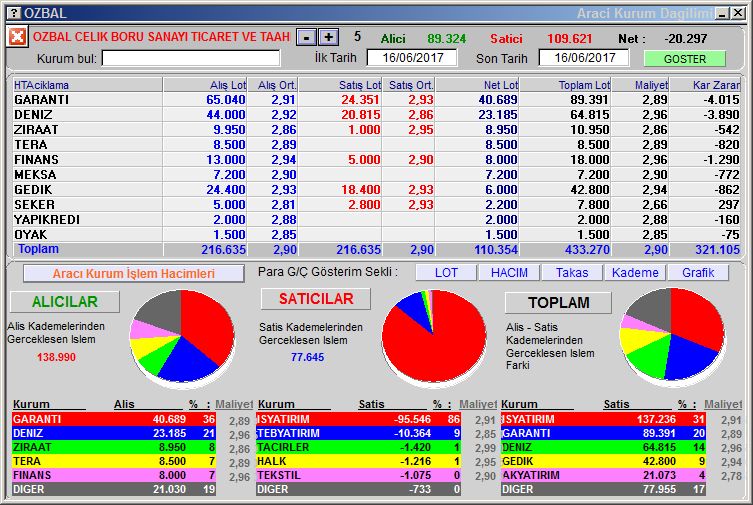Increase the count with plus button
This screenshot has height=505, width=753.
328,37
